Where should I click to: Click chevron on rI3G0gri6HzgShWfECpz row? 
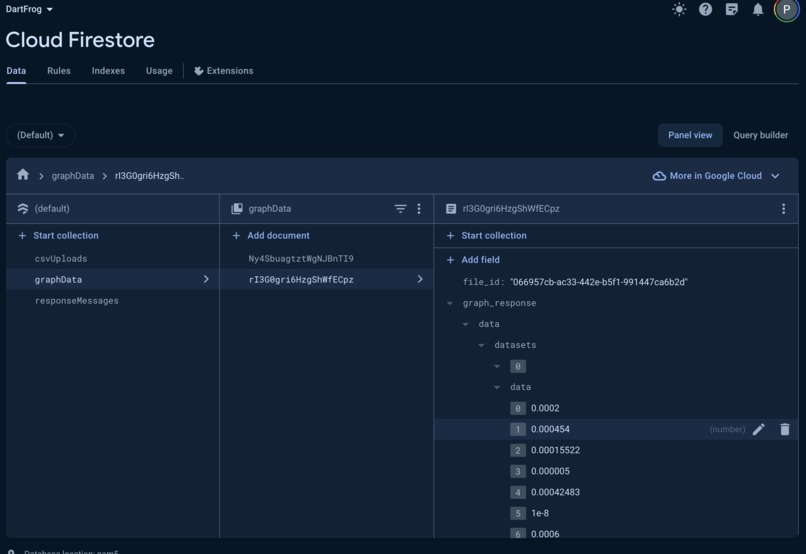pyautogui.click(x=420, y=279)
